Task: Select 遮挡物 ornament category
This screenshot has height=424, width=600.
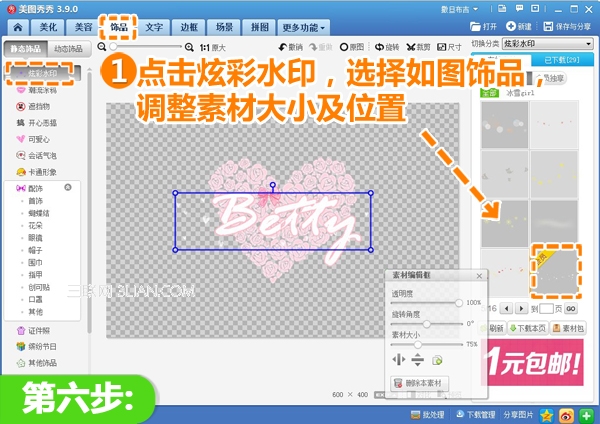Action: (x=33, y=106)
